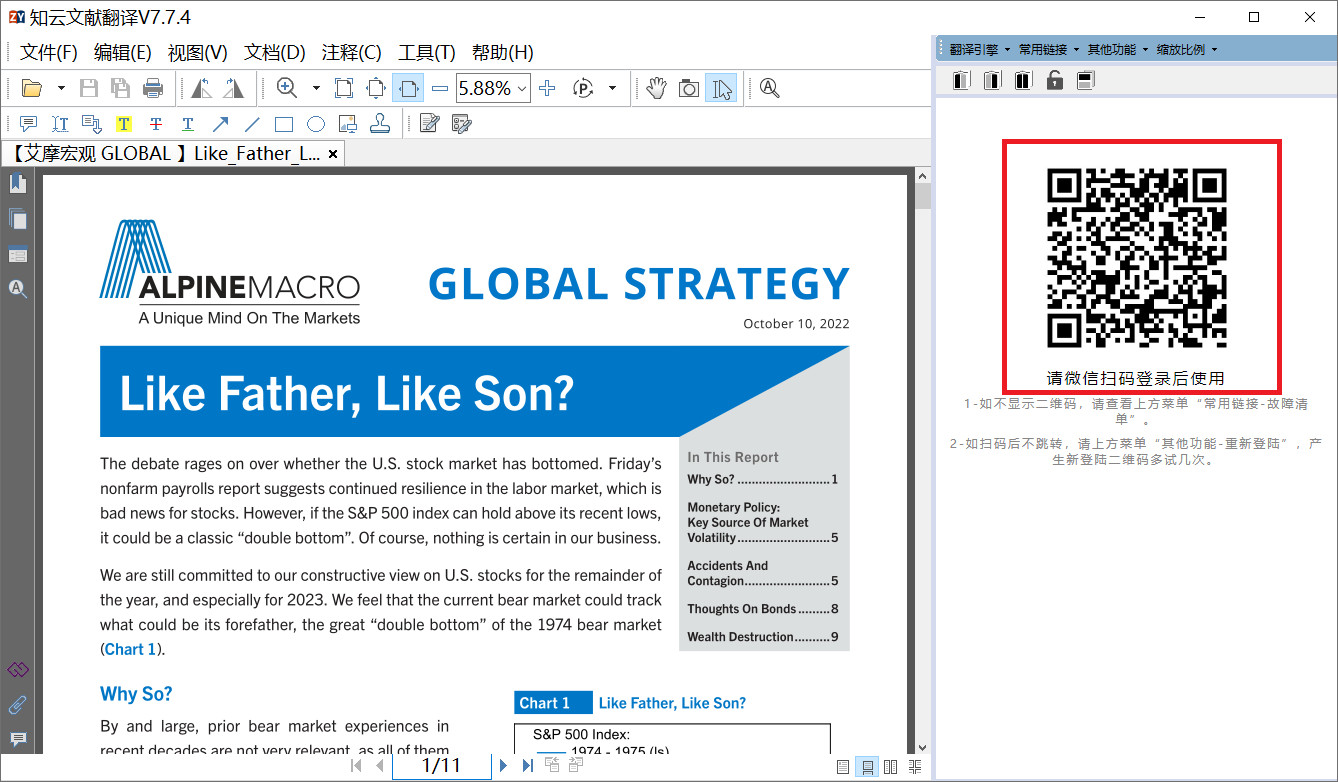The width and height of the screenshot is (1338, 782).
Task: Print the document with the printer icon
Action: point(153,88)
